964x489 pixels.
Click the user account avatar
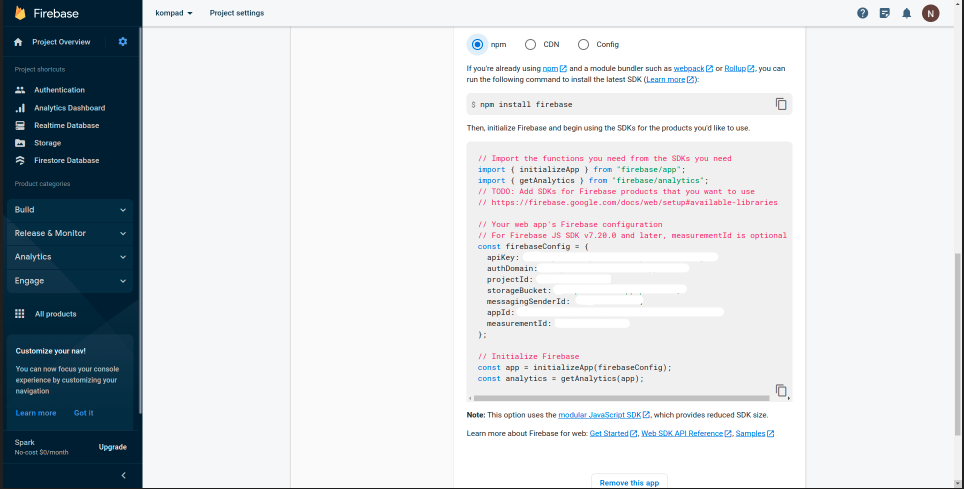pos(930,13)
